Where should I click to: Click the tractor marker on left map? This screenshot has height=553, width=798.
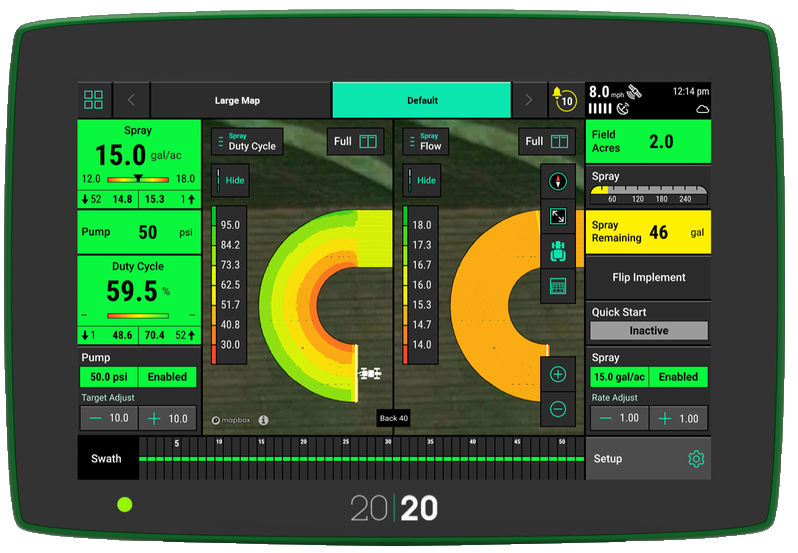click(369, 374)
